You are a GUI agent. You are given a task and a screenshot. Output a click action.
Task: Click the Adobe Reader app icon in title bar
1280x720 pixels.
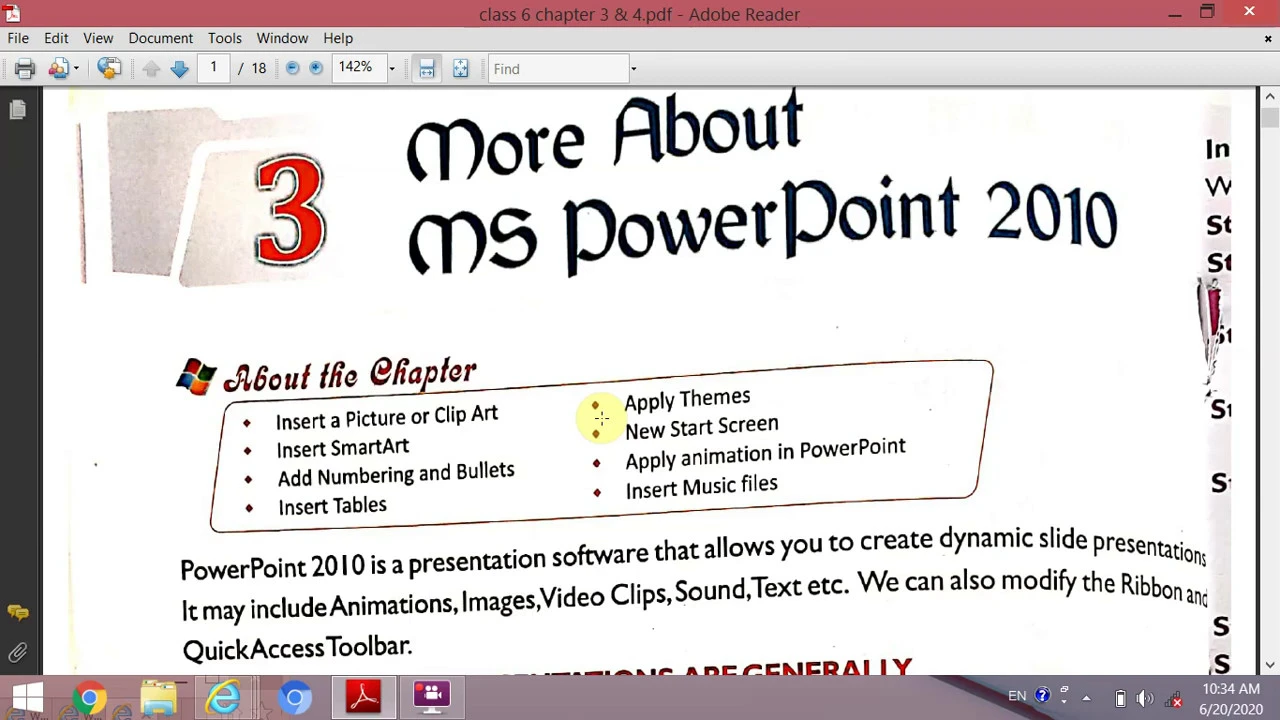click(x=12, y=13)
